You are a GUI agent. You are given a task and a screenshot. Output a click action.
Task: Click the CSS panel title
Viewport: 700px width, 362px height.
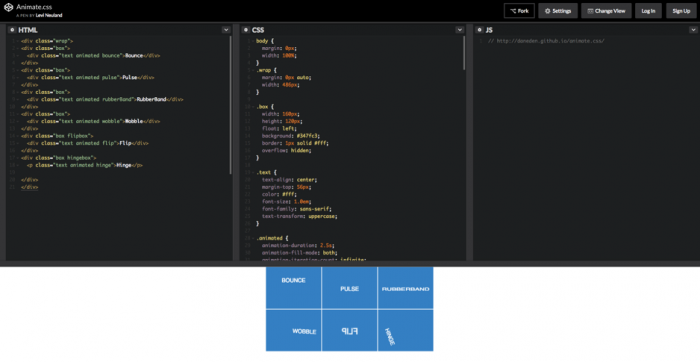tap(258, 30)
